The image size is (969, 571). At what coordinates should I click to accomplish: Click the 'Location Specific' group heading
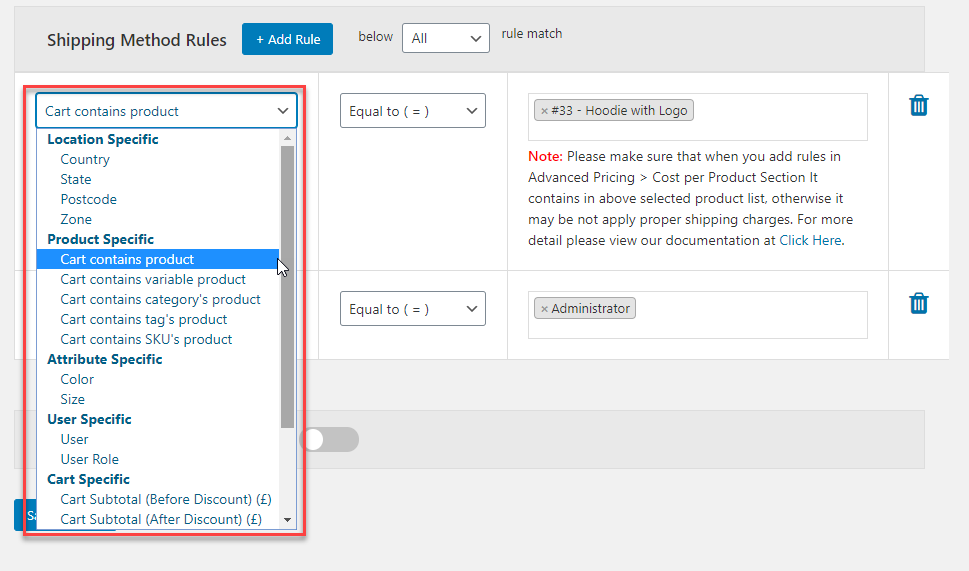103,139
